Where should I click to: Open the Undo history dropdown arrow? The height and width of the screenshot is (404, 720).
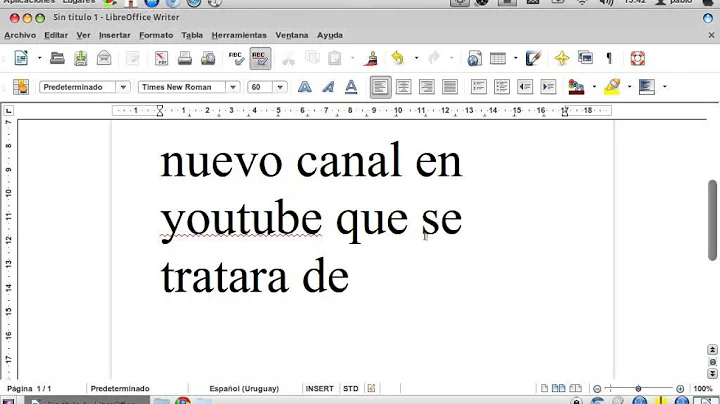click(416, 58)
